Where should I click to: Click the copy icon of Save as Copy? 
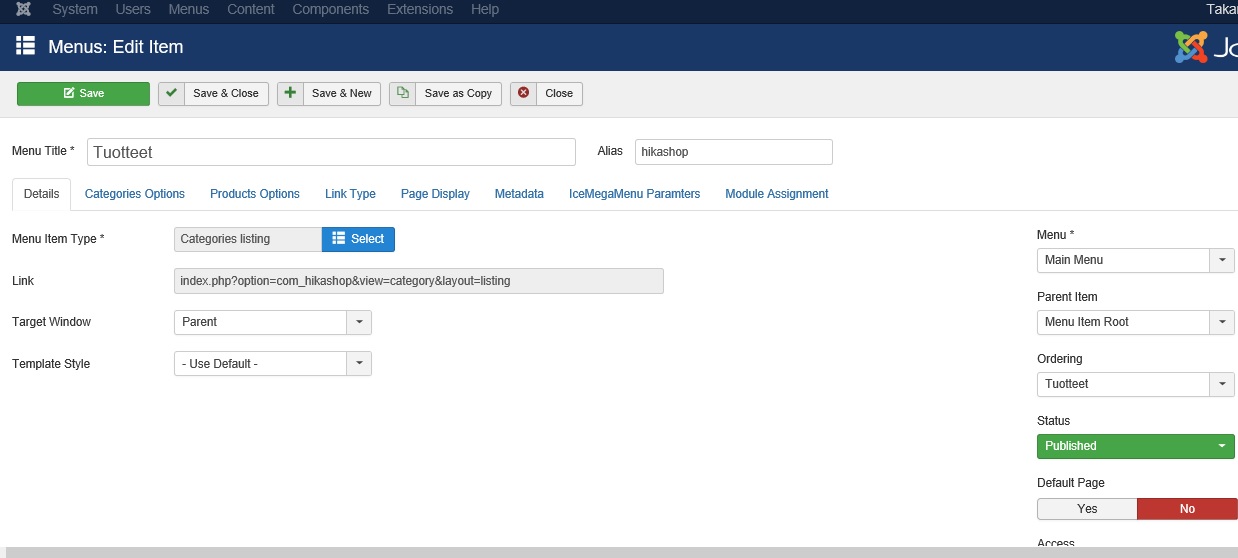coord(403,93)
